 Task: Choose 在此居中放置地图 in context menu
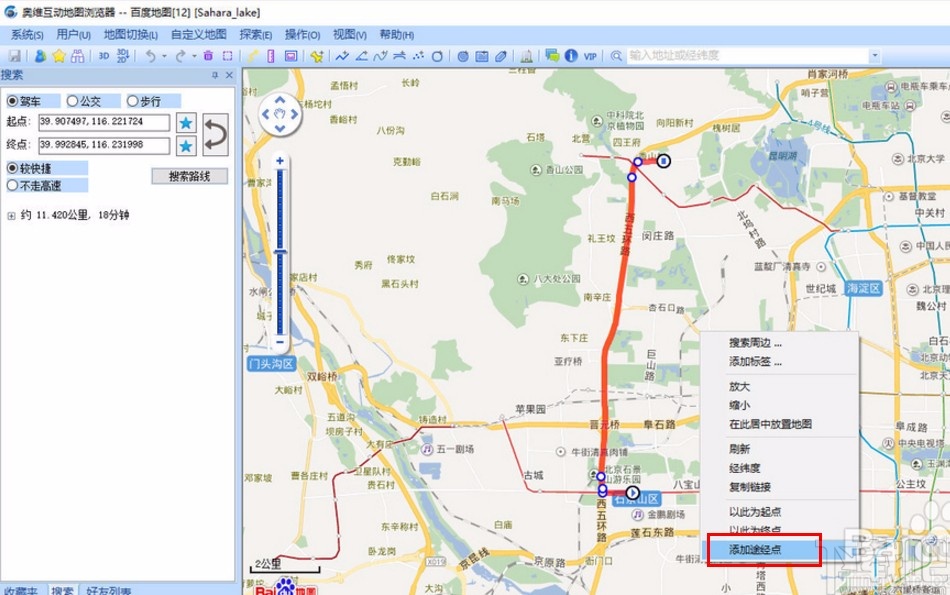(x=779, y=424)
